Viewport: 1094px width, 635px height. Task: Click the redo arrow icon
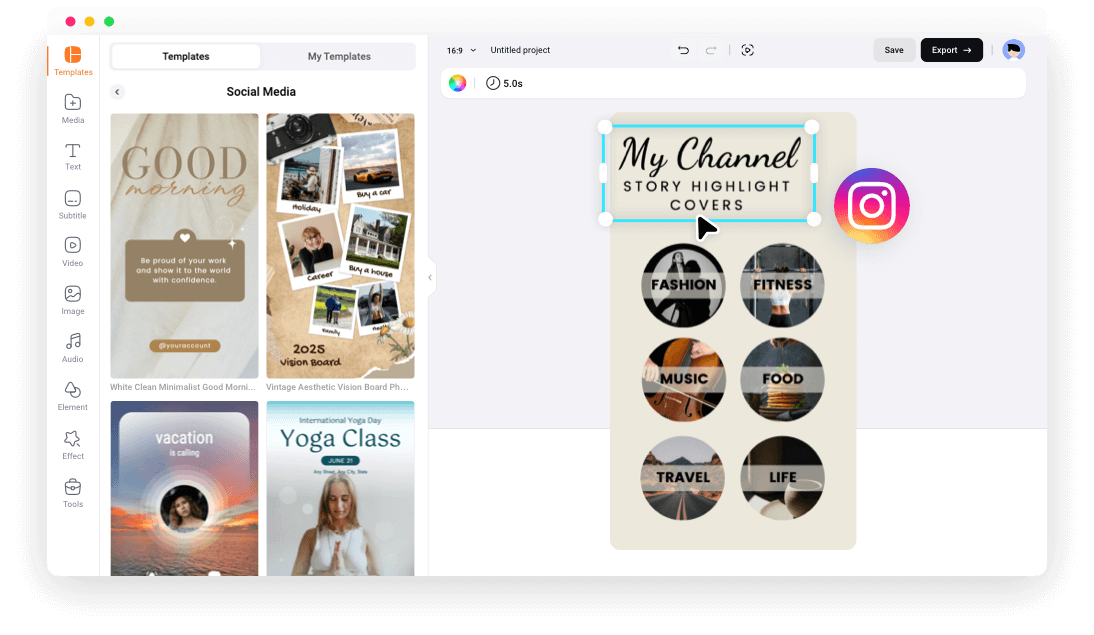click(711, 50)
